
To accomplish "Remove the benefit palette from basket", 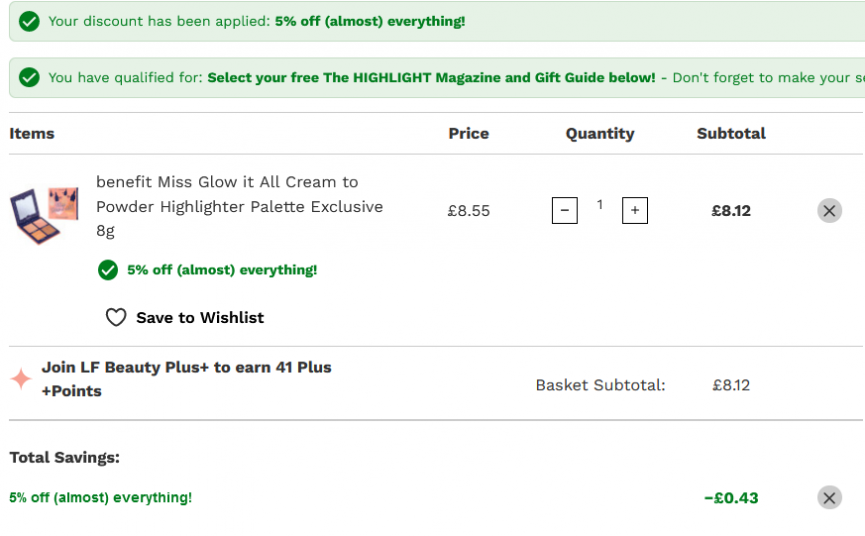I will (x=829, y=211).
